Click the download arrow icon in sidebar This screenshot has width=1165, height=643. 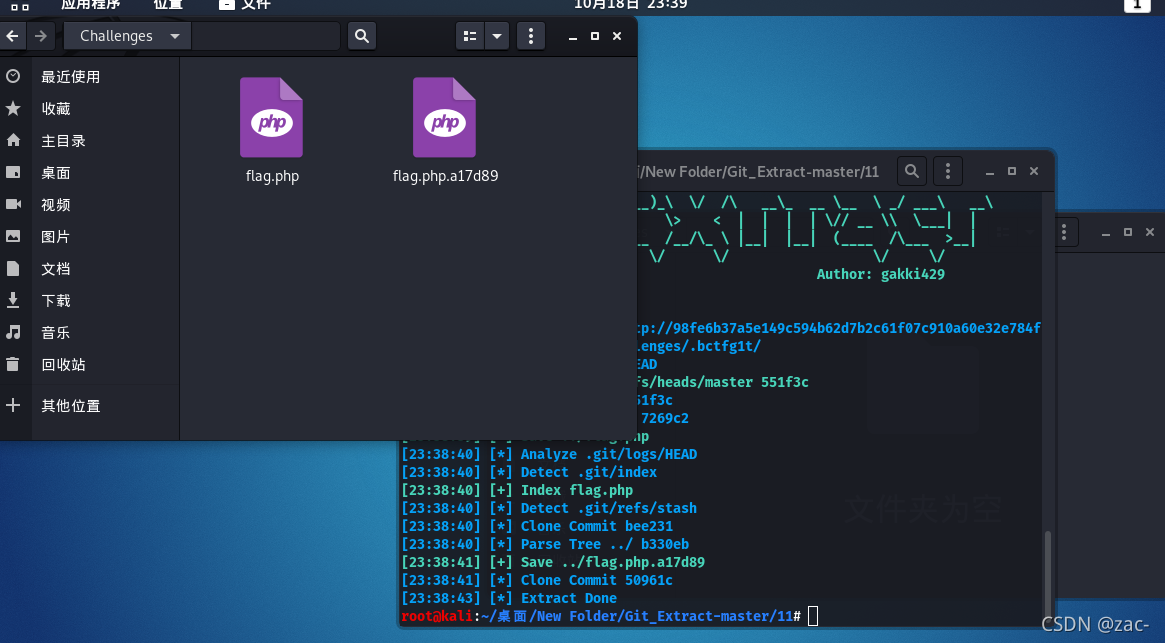(13, 300)
